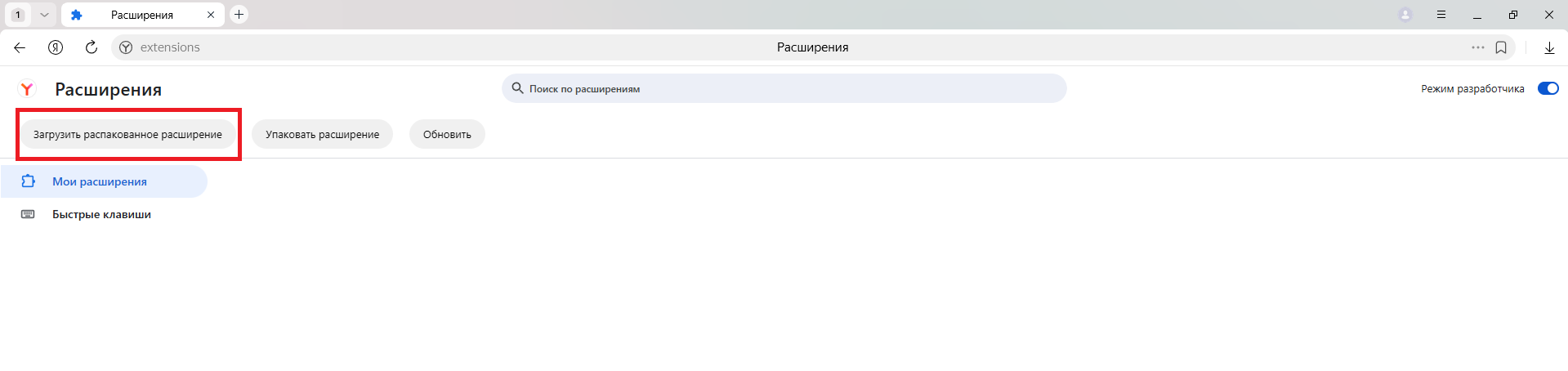This screenshot has width=1568, height=371.
Task: Click the Yandex Y logo next to Расширения
Action: tap(27, 89)
